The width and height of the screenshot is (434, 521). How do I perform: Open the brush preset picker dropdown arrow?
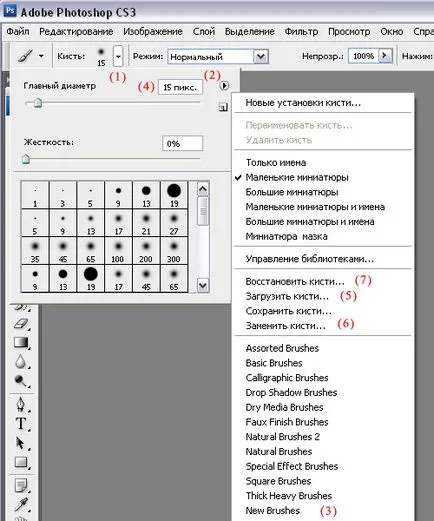(118, 56)
